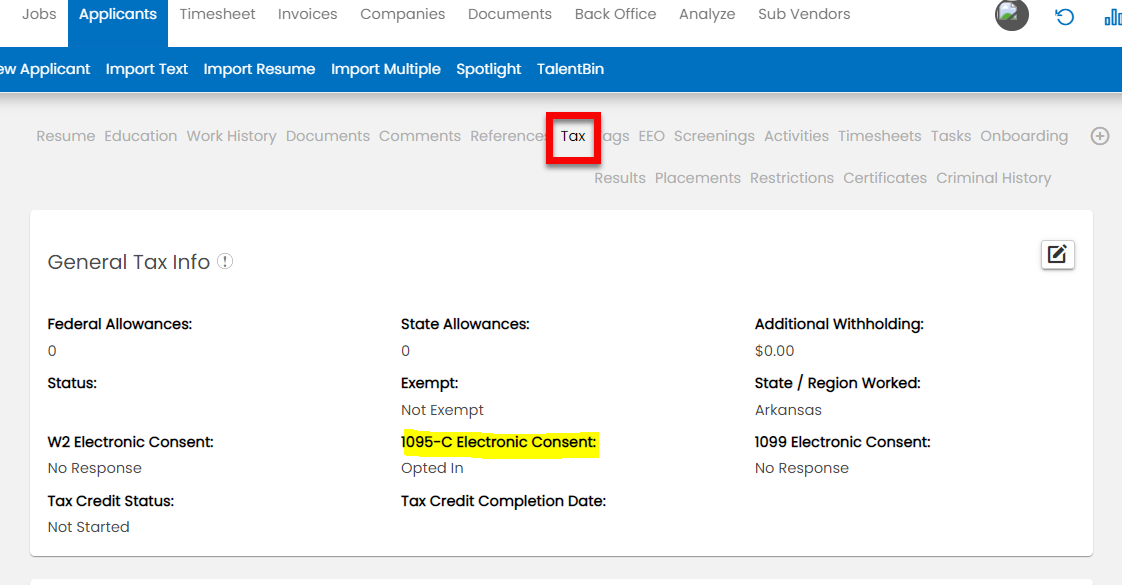Image resolution: width=1122 pixels, height=585 pixels.
Task: Click the State / Region Worked label
Action: (x=837, y=383)
